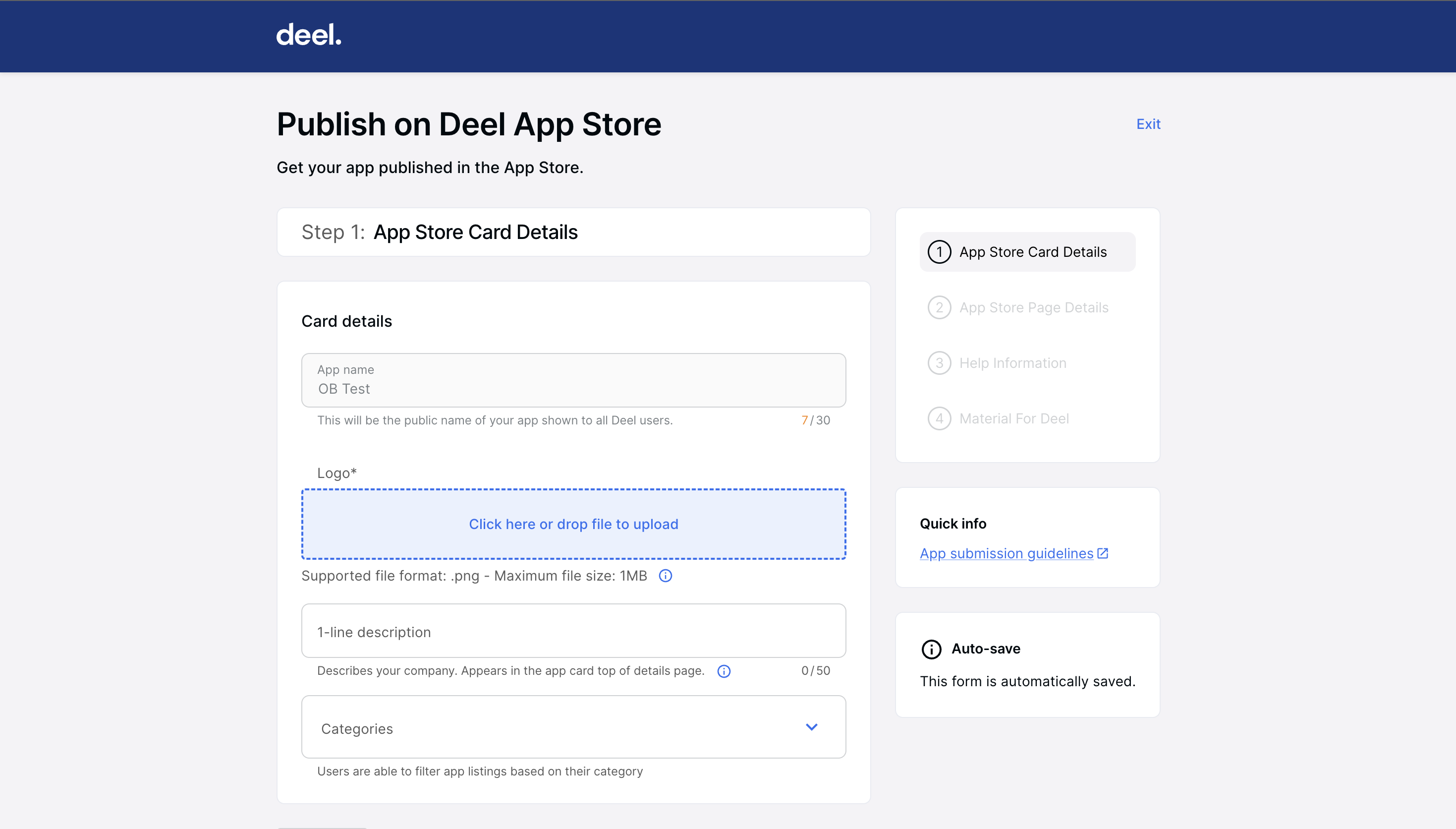Click the 7/30 character counter
Screen dimensions: 1456x829
coord(815,420)
